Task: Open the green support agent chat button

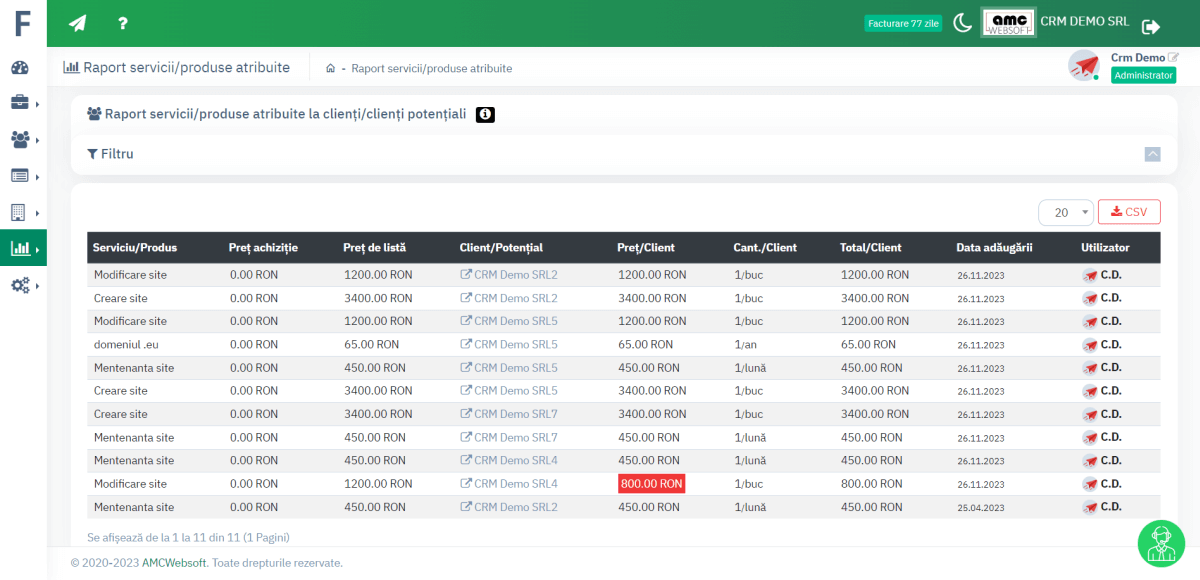Action: pyautogui.click(x=1161, y=543)
